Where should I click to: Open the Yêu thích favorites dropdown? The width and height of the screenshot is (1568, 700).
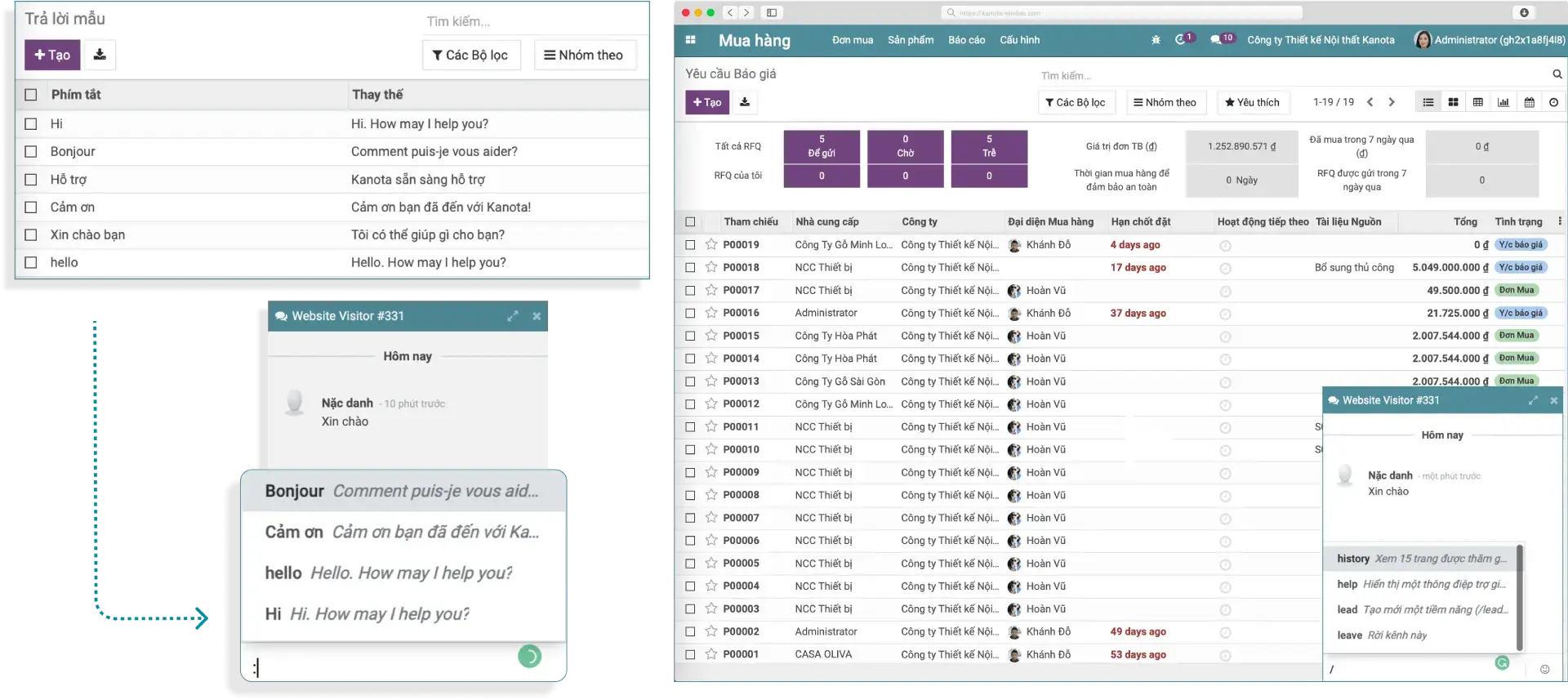click(x=1252, y=102)
